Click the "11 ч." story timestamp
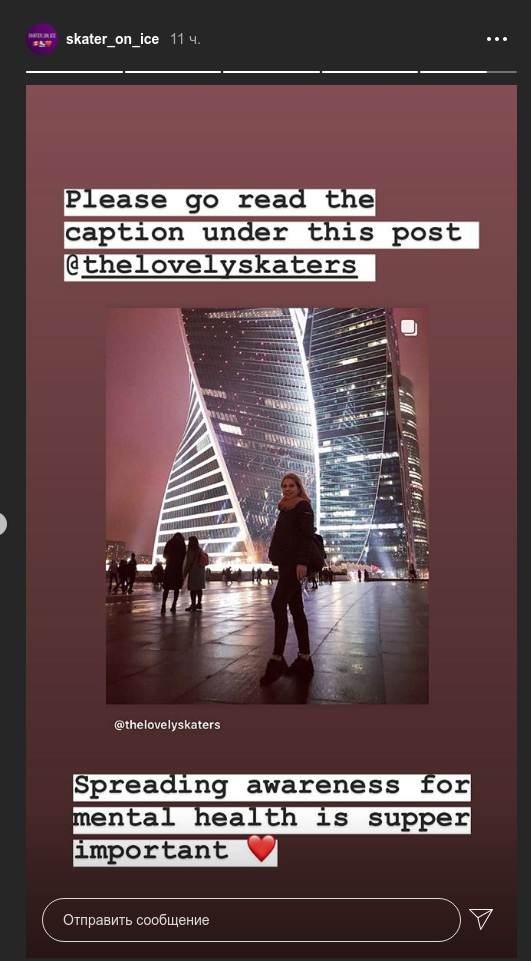Image resolution: width=531 pixels, height=961 pixels. click(x=185, y=39)
